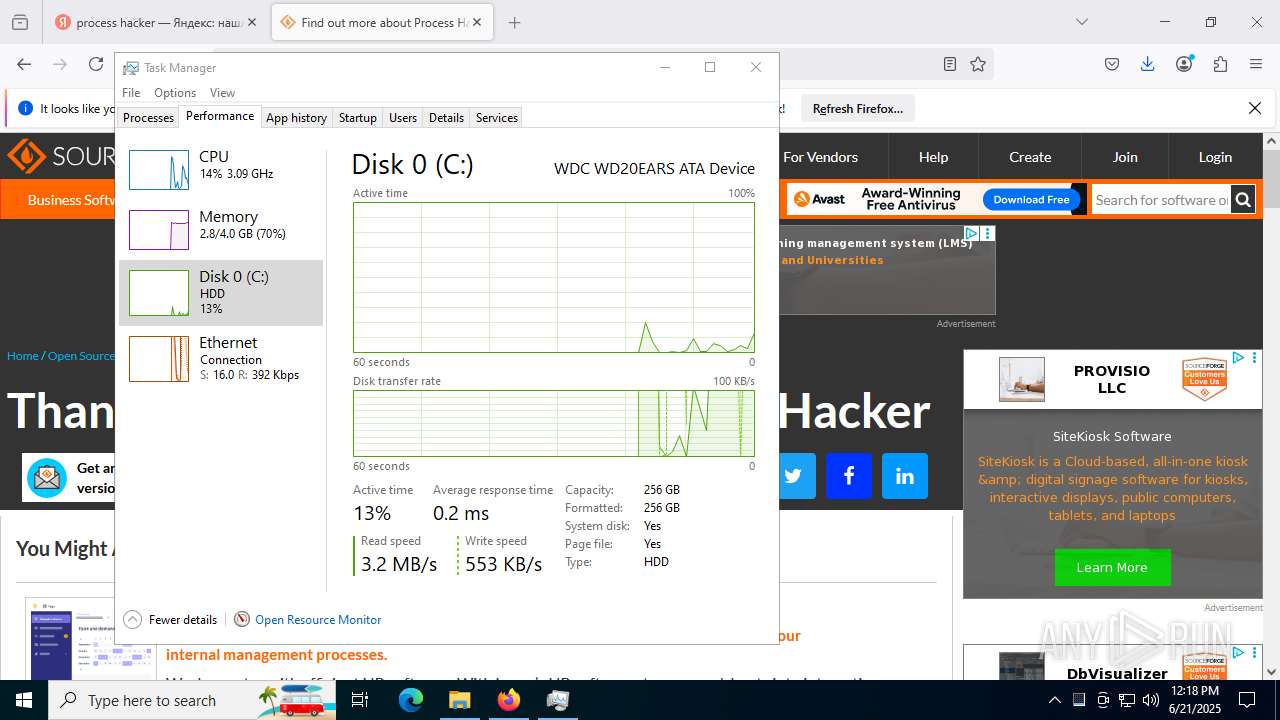The width and height of the screenshot is (1280, 720).
Task: Bookmark this page with the star
Action: click(x=978, y=64)
